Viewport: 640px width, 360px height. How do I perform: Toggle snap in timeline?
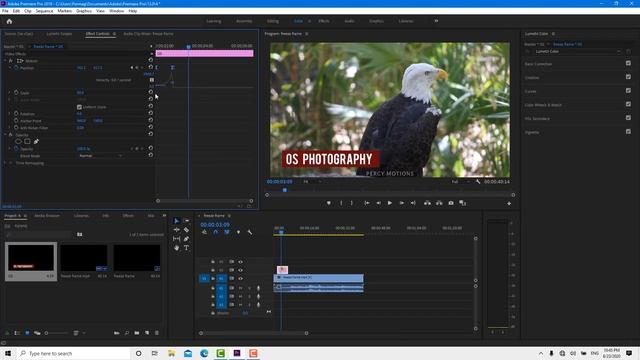216,232
